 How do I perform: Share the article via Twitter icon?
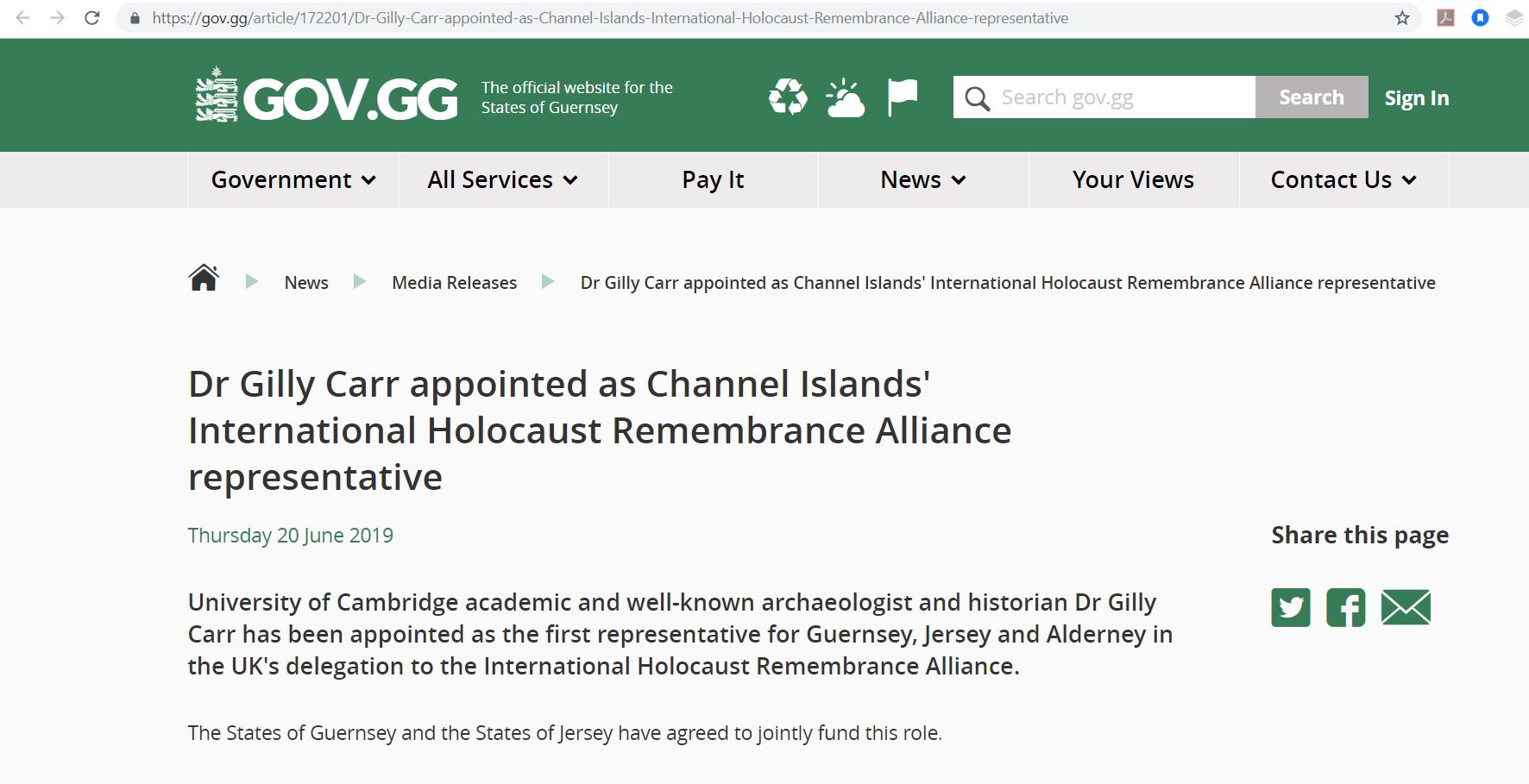pyautogui.click(x=1291, y=607)
